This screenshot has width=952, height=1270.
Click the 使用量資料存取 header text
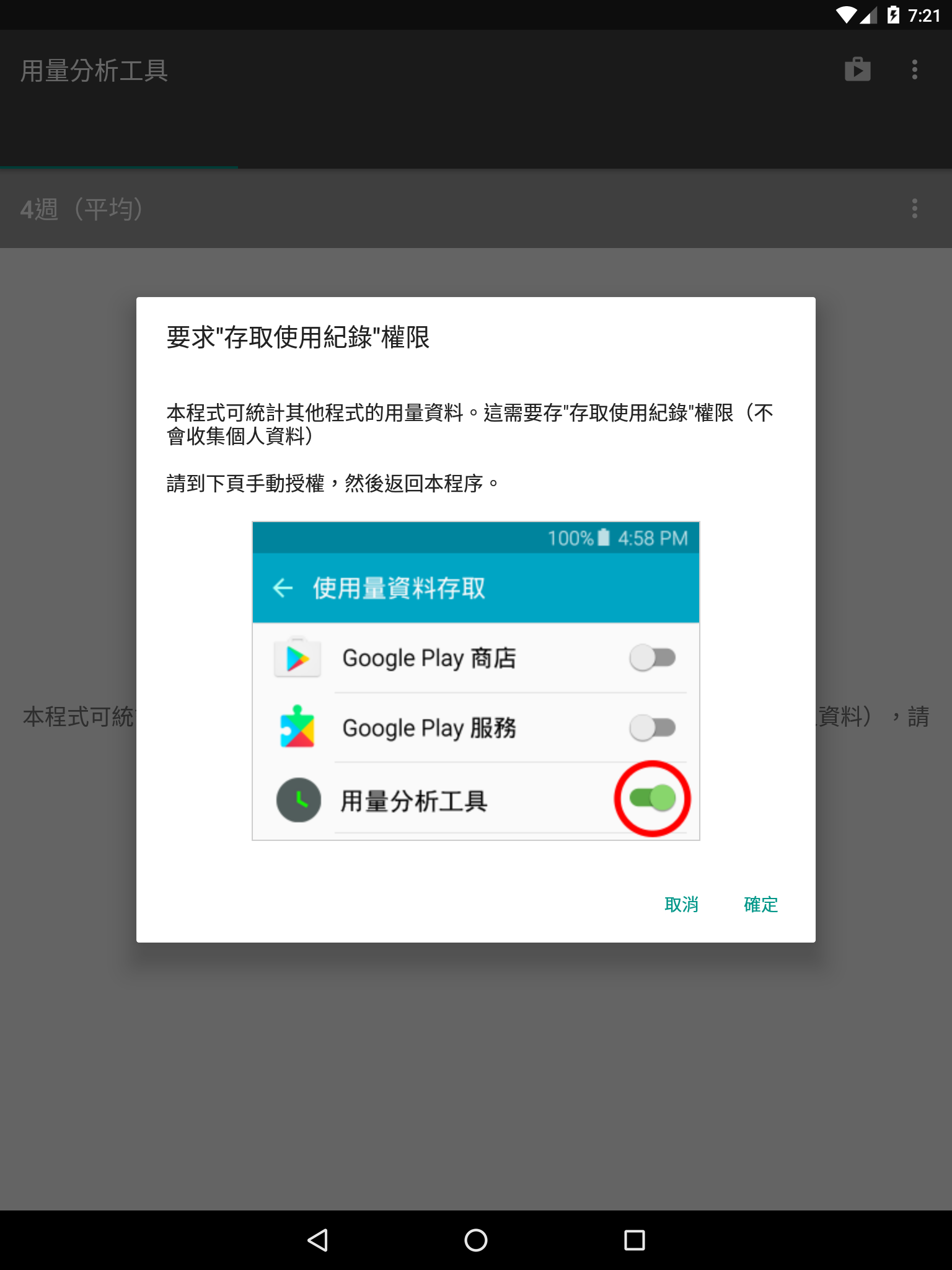(x=399, y=588)
